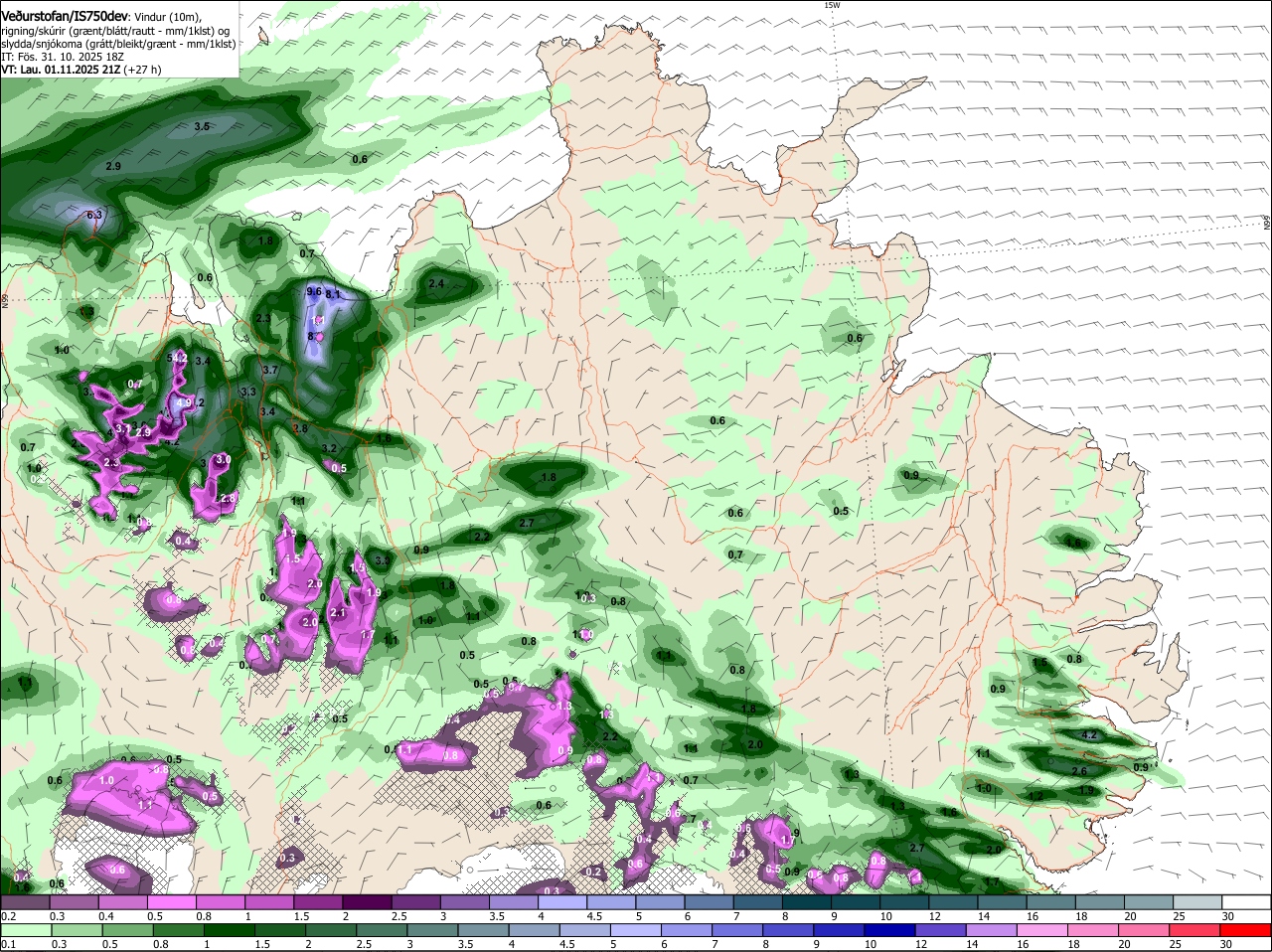Click the IT: Fös. 31. 10. 2025 18Z line

[x=61, y=57]
